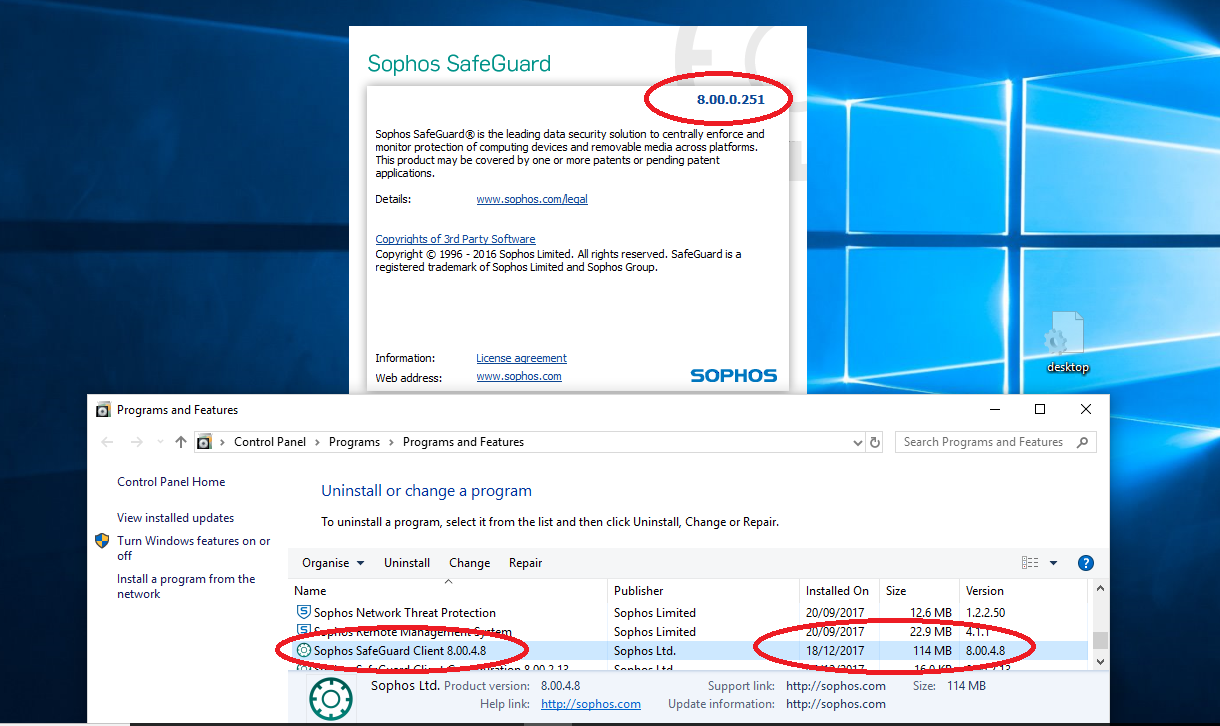Open www.sophos.com web address link

(519, 377)
